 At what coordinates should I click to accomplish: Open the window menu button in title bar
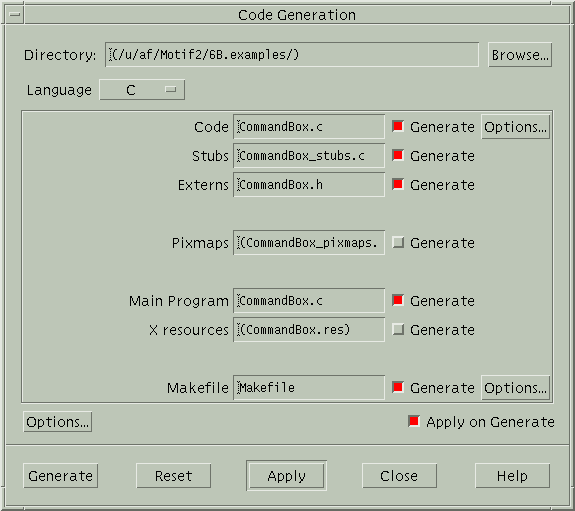(15, 15)
